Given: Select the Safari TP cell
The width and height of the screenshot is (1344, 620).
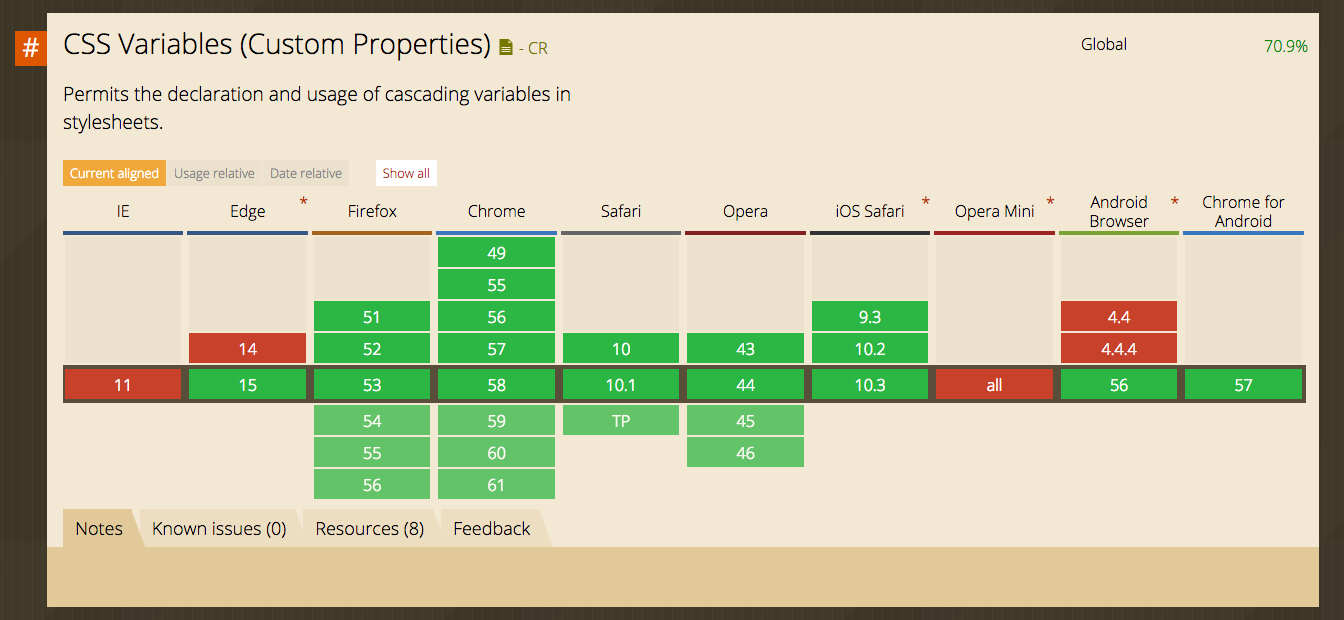Looking at the screenshot, I should point(621,421).
